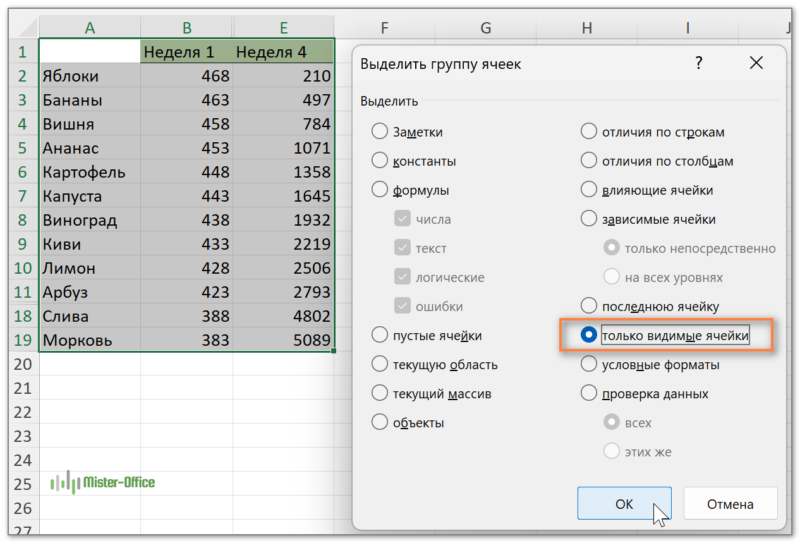Select the влияющие ячейки option
The width and height of the screenshot is (800, 543).
589,190
